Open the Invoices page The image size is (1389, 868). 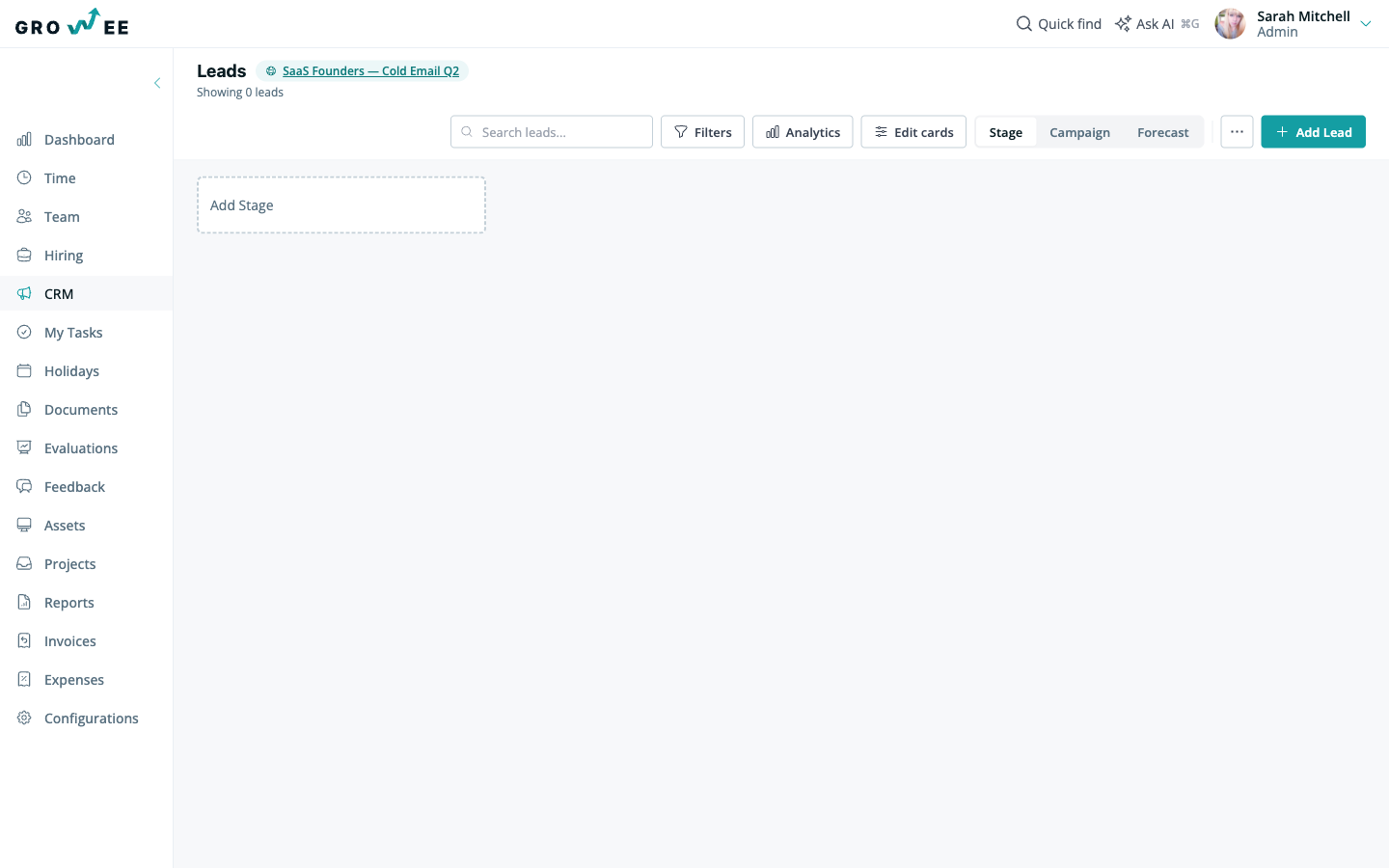pos(87,641)
